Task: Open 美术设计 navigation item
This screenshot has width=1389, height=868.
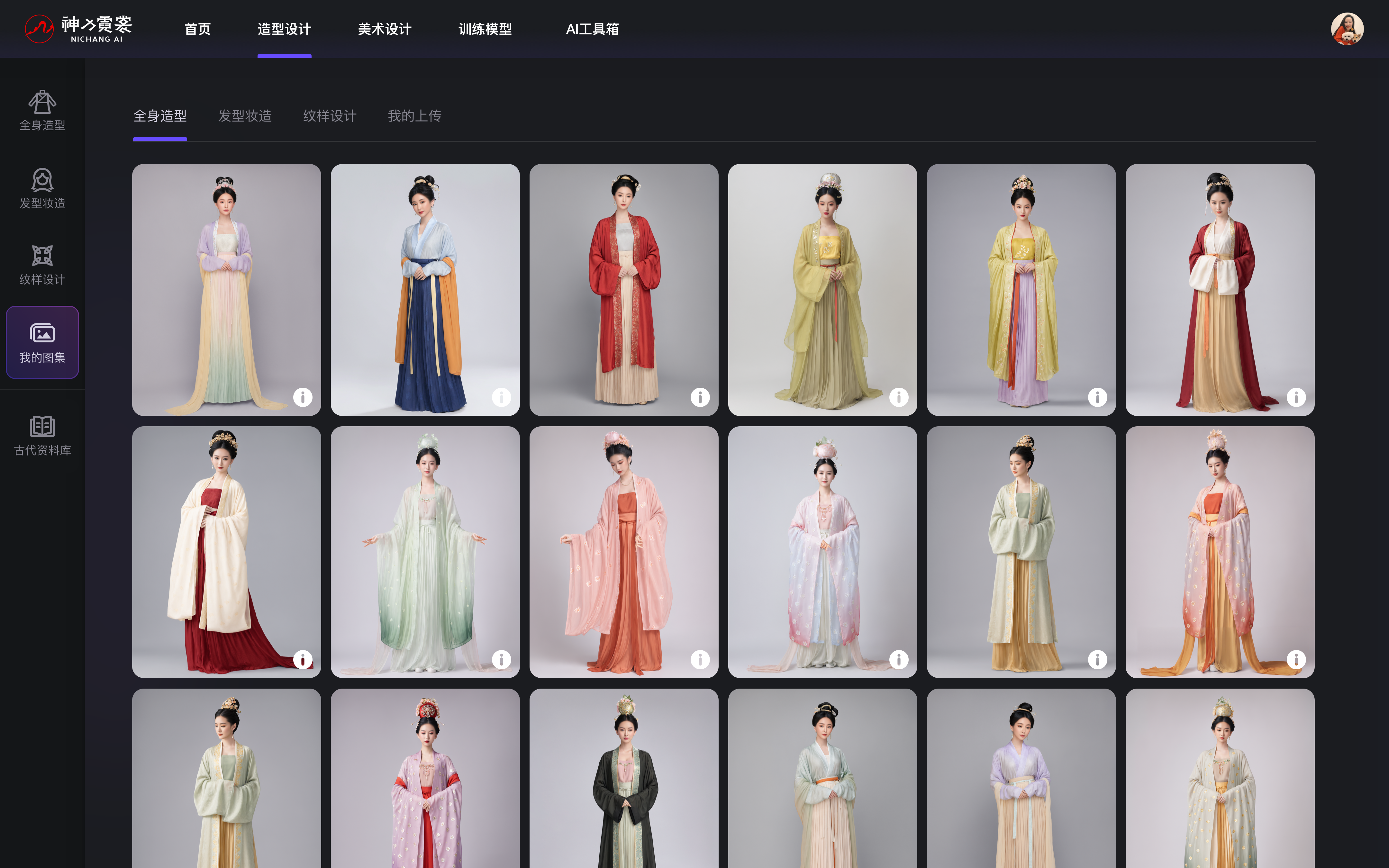Action: pyautogui.click(x=384, y=29)
